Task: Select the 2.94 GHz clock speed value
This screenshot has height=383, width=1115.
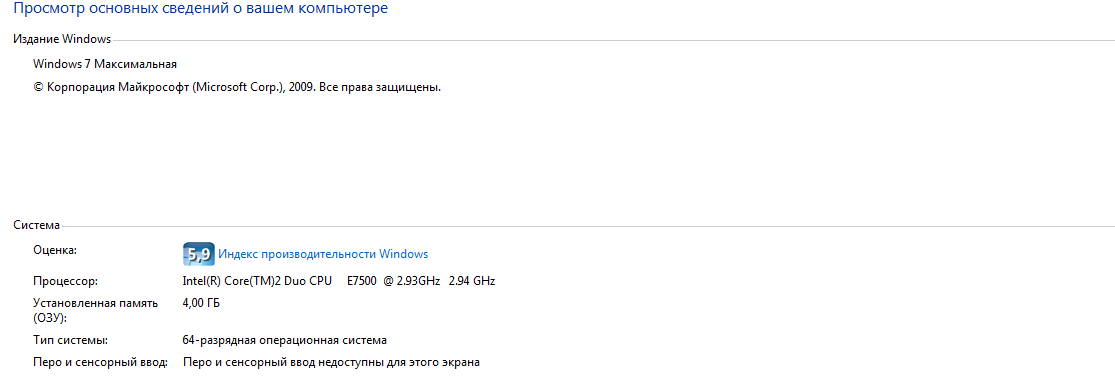Action: tap(472, 281)
